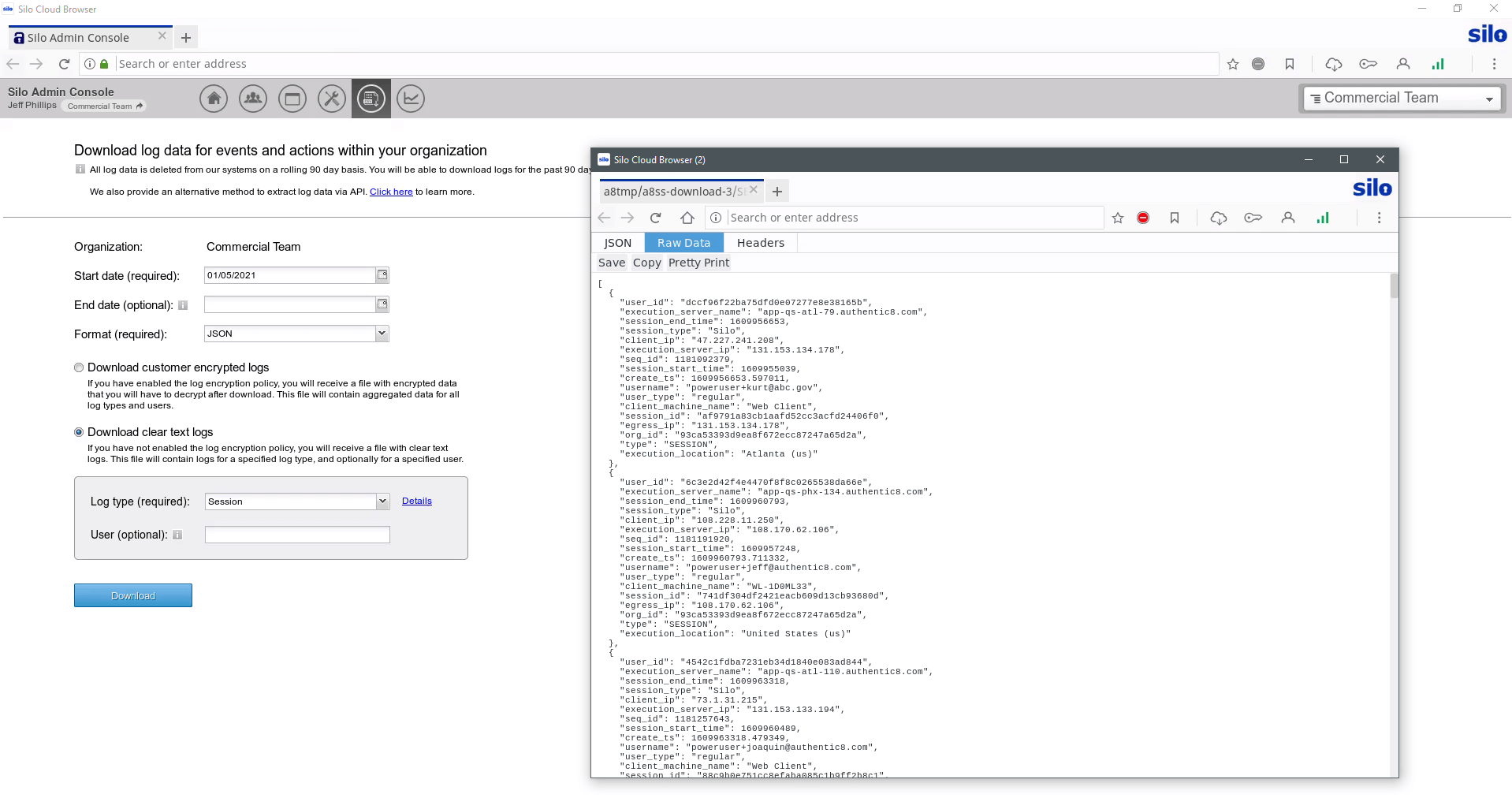Click the back arrow in main browser window
Viewport: 1512px width, 798px height.
click(x=13, y=64)
